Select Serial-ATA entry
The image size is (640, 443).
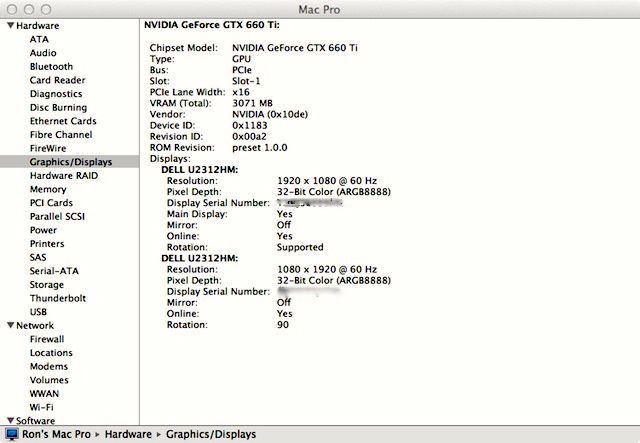coord(54,271)
